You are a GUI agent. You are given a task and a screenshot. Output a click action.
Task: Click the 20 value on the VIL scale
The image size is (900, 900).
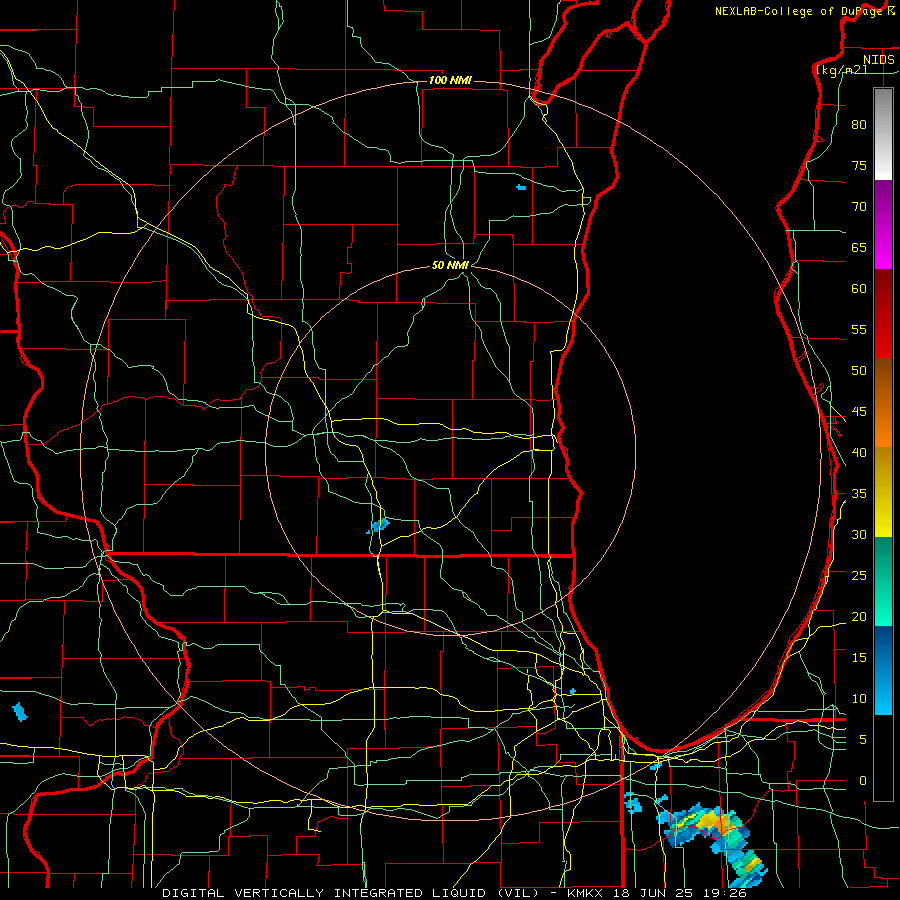[x=859, y=616]
